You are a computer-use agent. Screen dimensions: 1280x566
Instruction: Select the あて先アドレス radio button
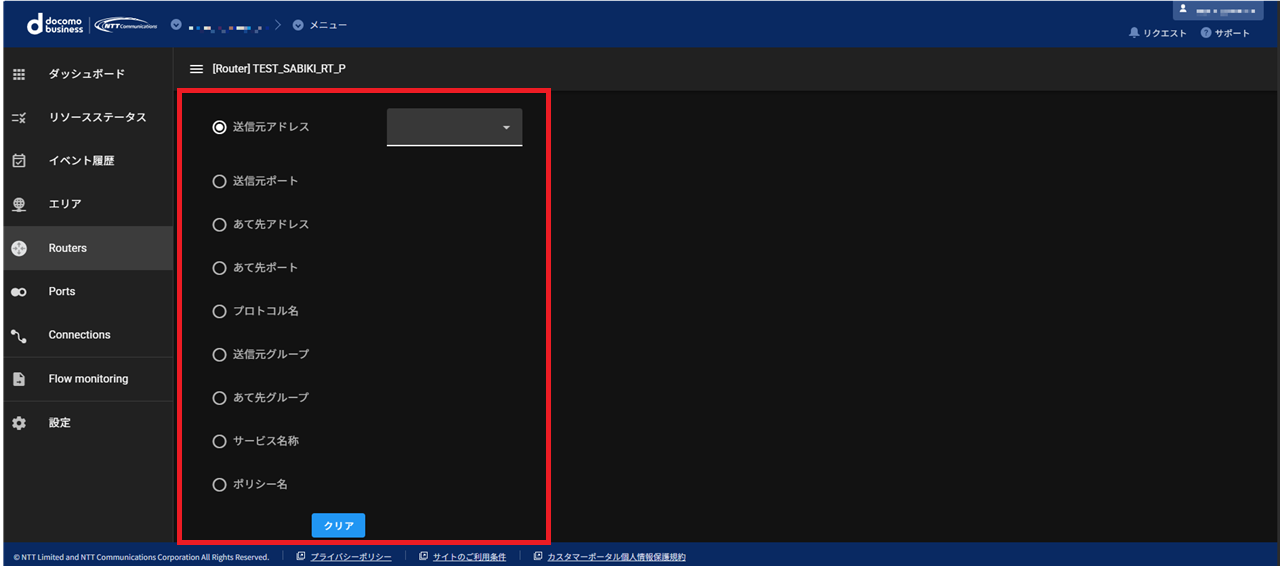pyautogui.click(x=220, y=225)
